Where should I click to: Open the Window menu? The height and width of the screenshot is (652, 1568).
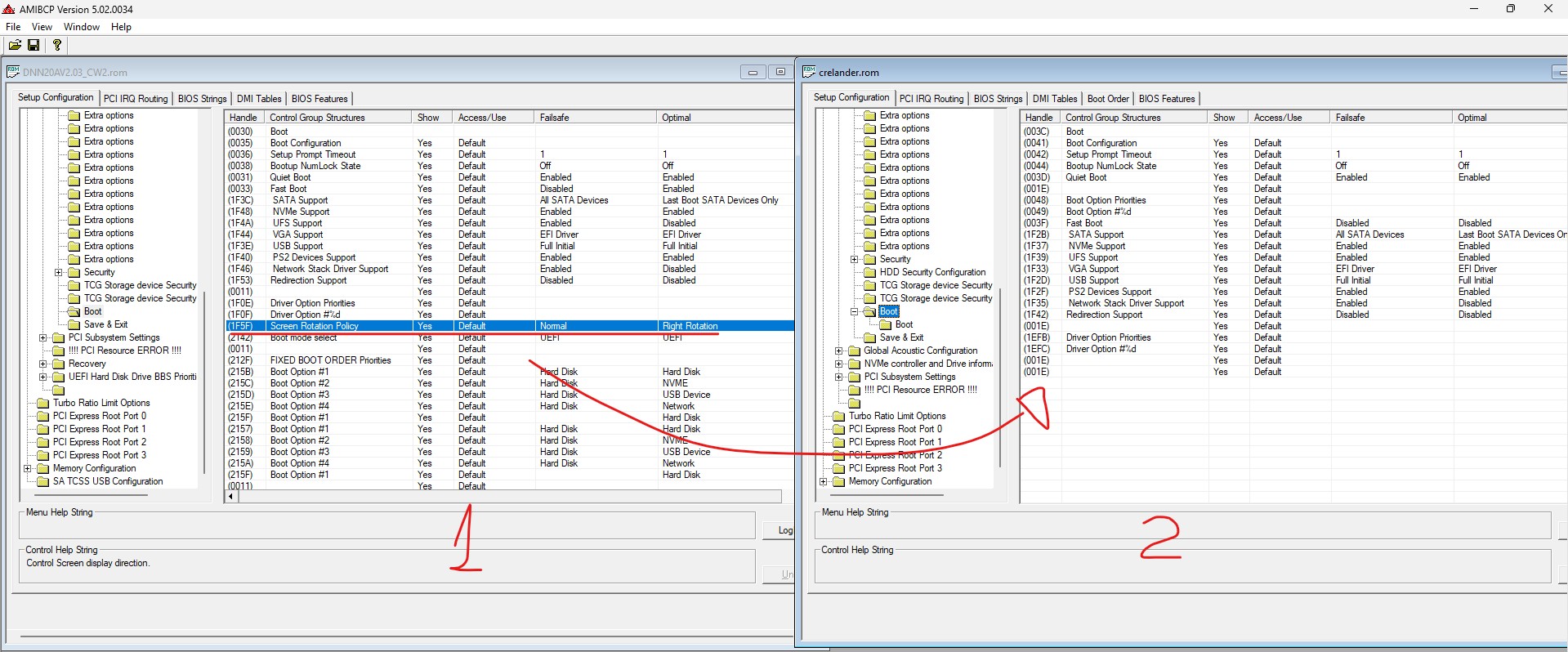pos(82,27)
